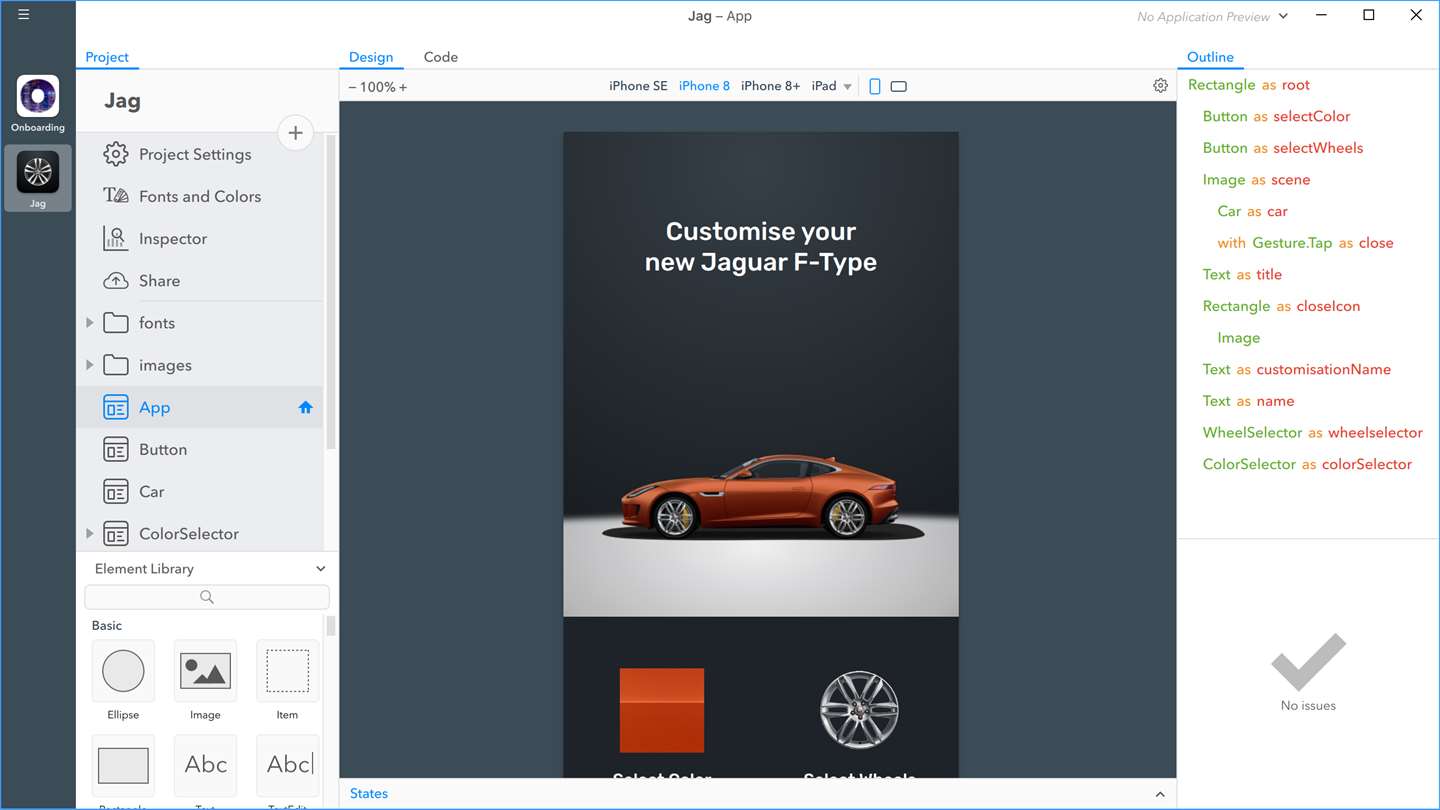This screenshot has width=1440, height=810.
Task: Select 'Button as selectColor' in the outline
Action: coord(1276,116)
